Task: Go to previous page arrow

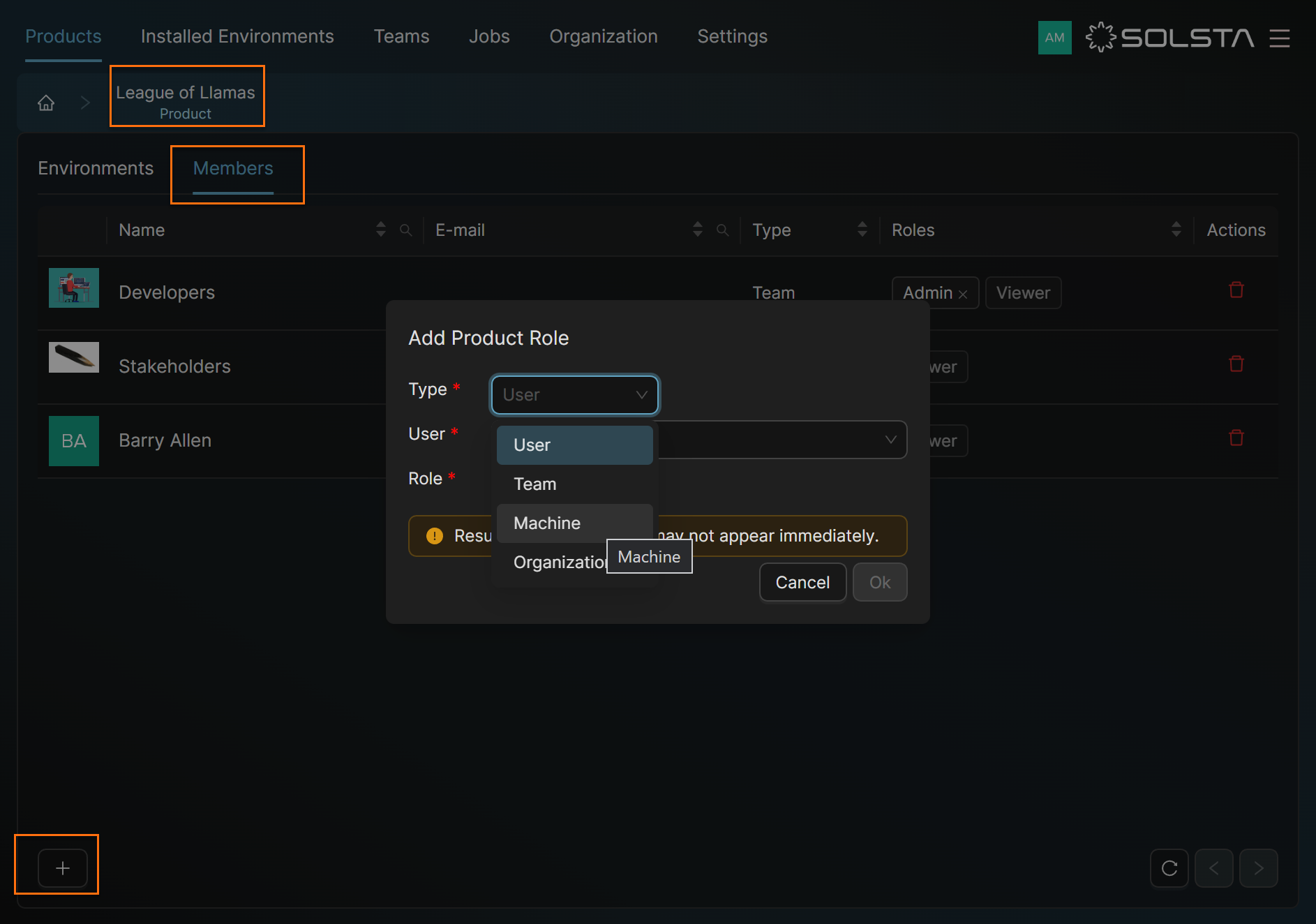Action: (x=1213, y=867)
